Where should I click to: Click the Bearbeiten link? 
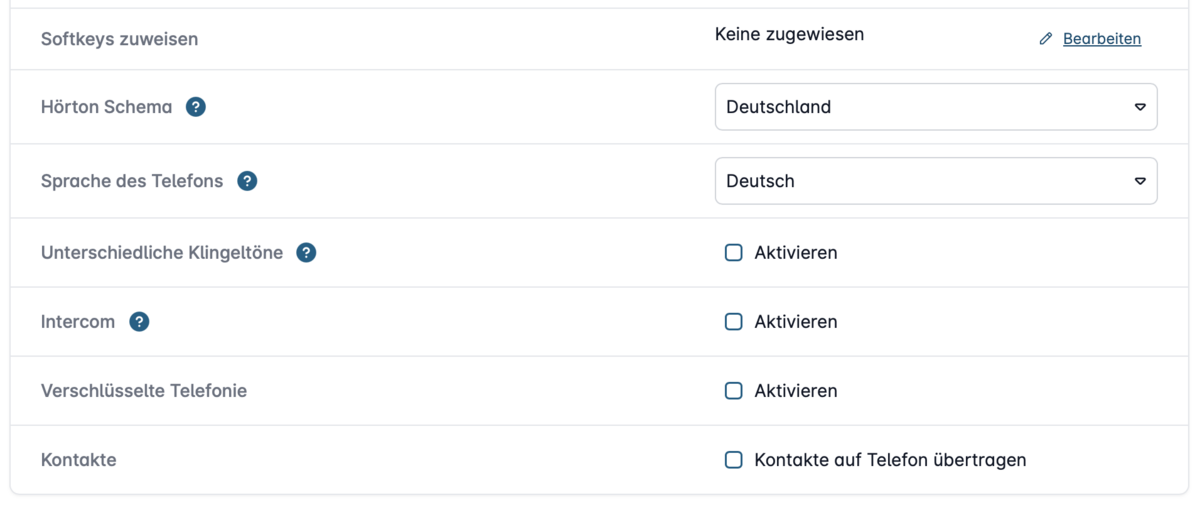click(x=1102, y=39)
